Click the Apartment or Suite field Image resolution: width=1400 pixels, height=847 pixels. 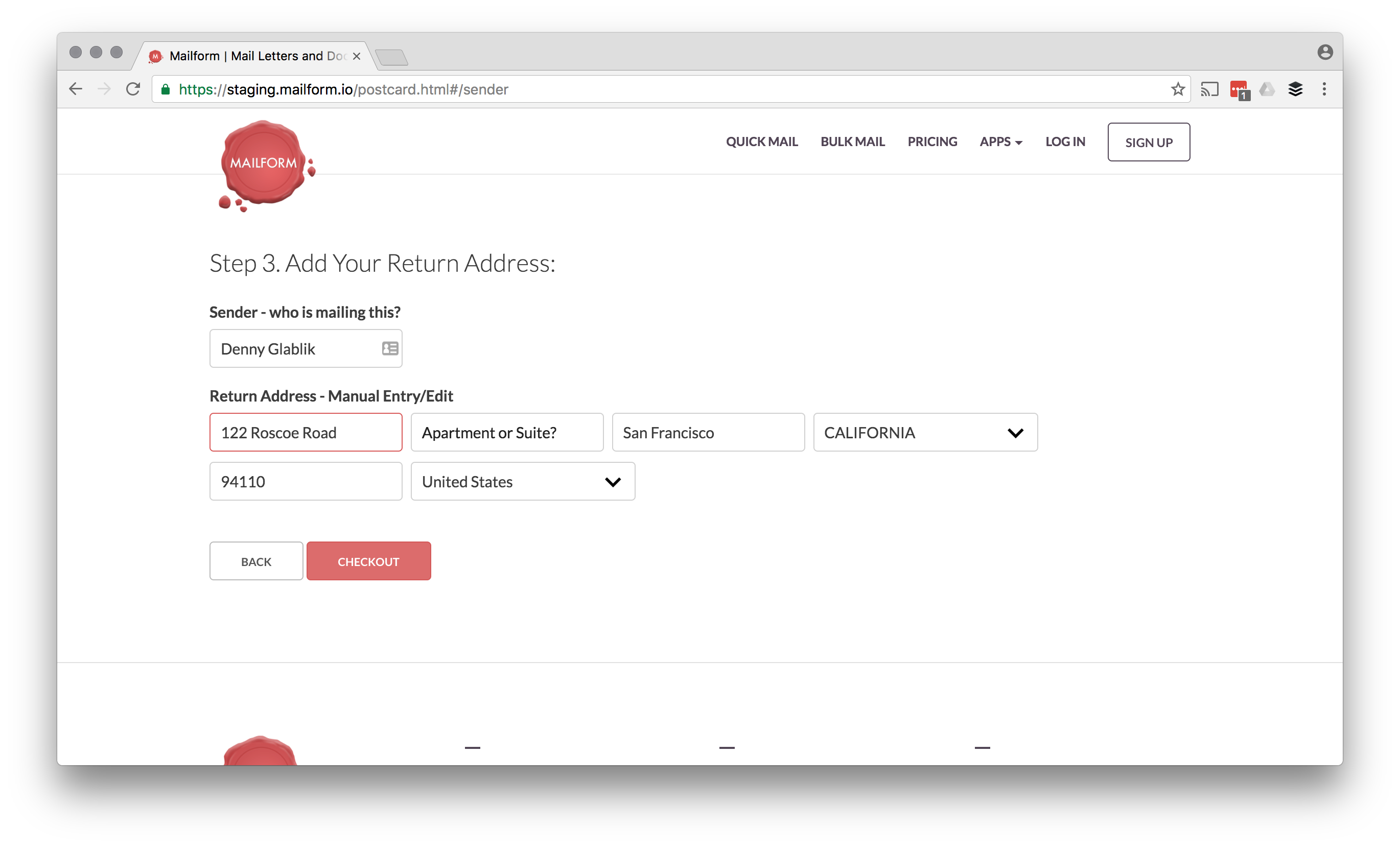pyautogui.click(x=507, y=432)
